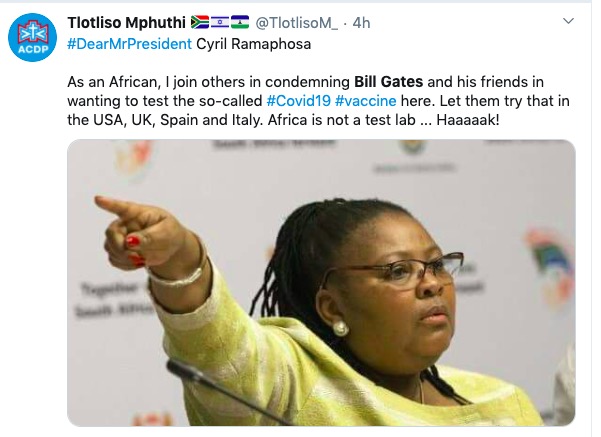Viewport: 601px width, 437px height.
Task: Open the tweet's more-options chevron
Action: [568, 21]
